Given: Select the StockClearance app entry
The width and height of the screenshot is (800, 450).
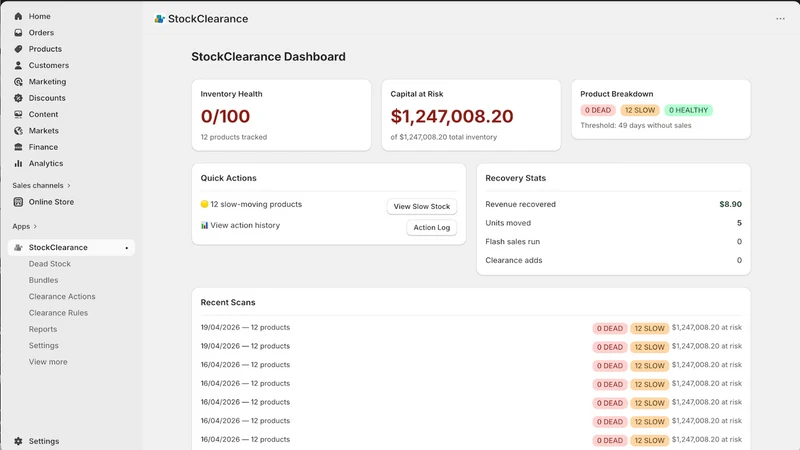Looking at the screenshot, I should (x=71, y=247).
